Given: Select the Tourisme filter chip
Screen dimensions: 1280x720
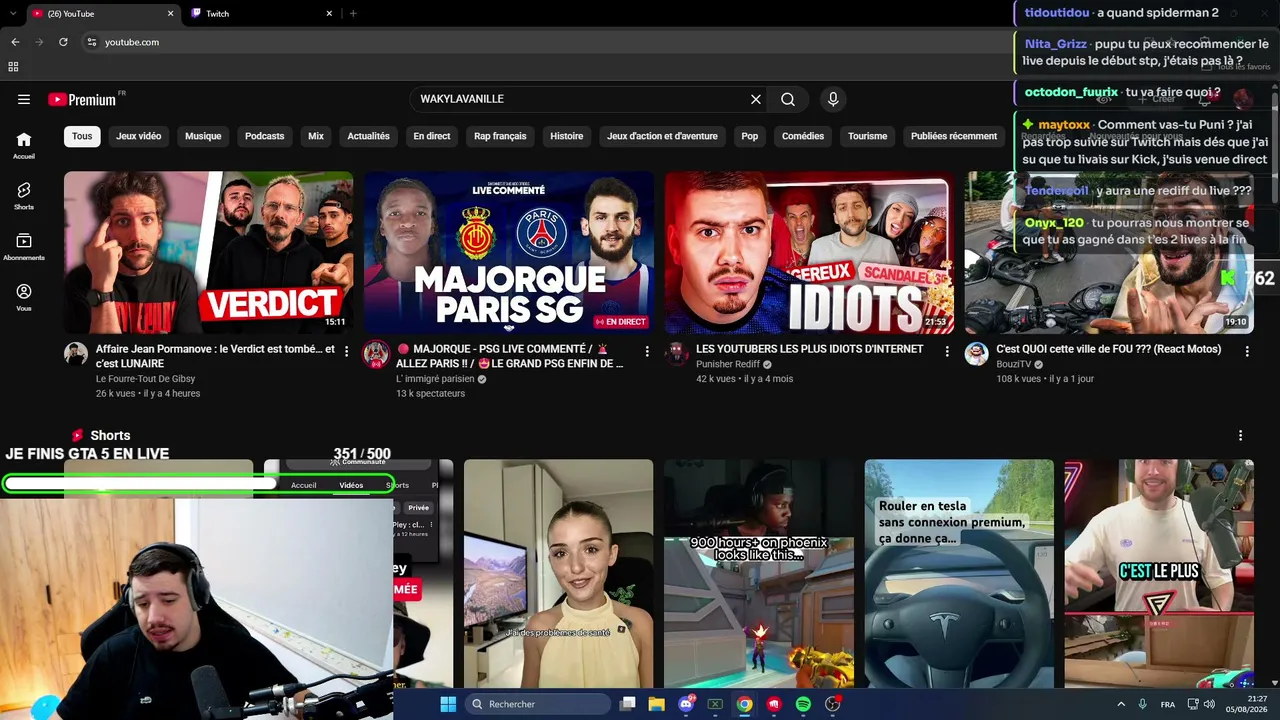Looking at the screenshot, I should (868, 136).
